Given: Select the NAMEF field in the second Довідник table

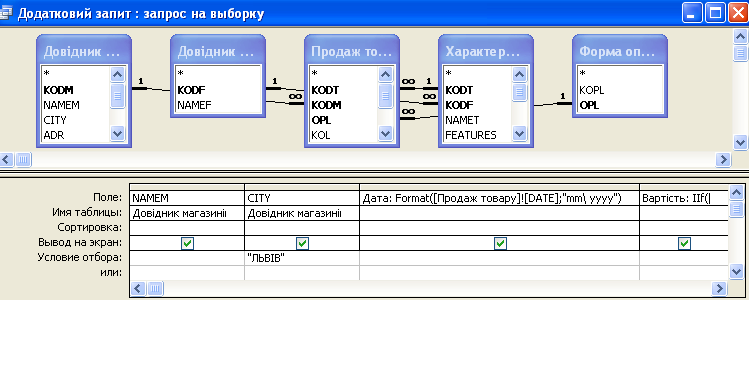Looking at the screenshot, I should [194, 105].
